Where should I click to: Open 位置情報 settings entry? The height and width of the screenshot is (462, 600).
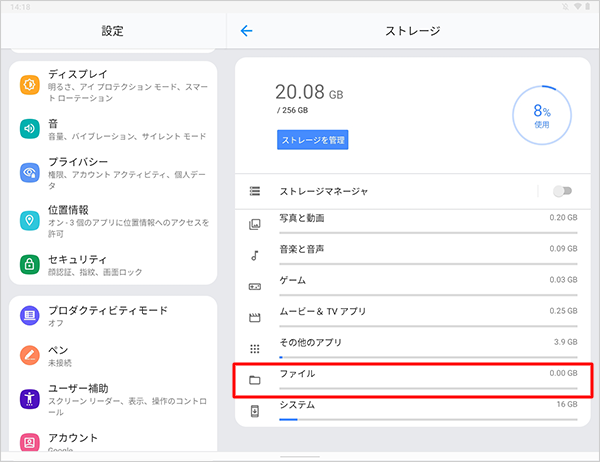coord(113,221)
